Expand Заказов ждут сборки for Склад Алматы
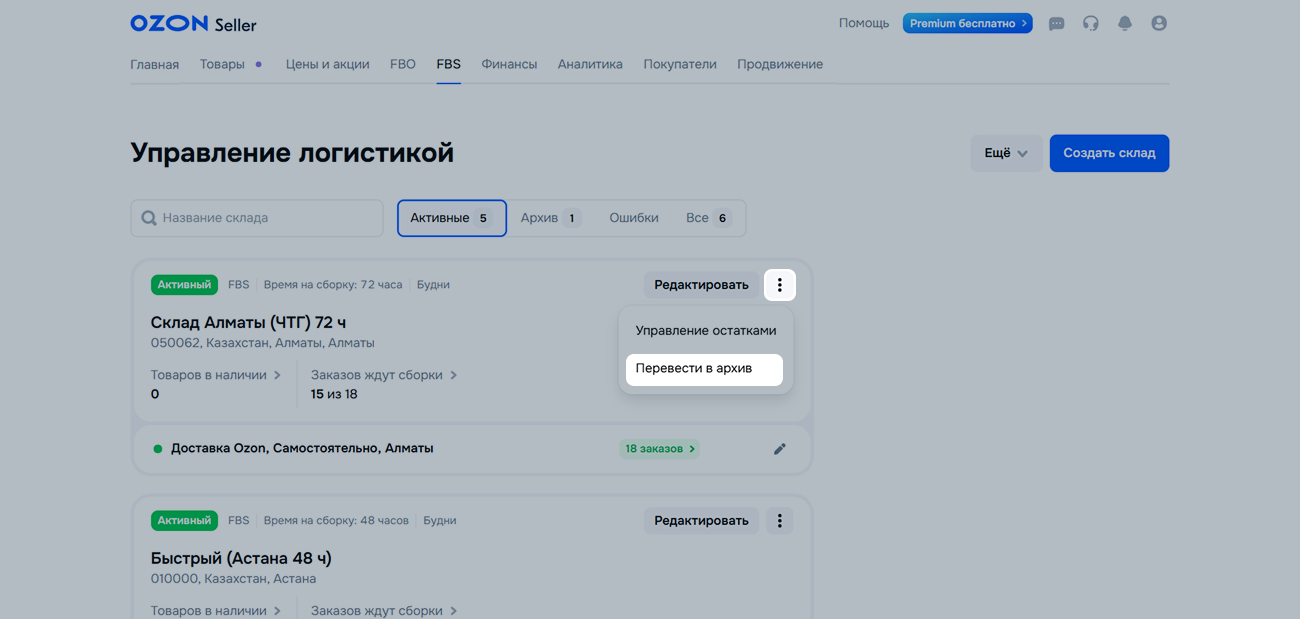This screenshot has height=619, width=1300. (x=383, y=375)
